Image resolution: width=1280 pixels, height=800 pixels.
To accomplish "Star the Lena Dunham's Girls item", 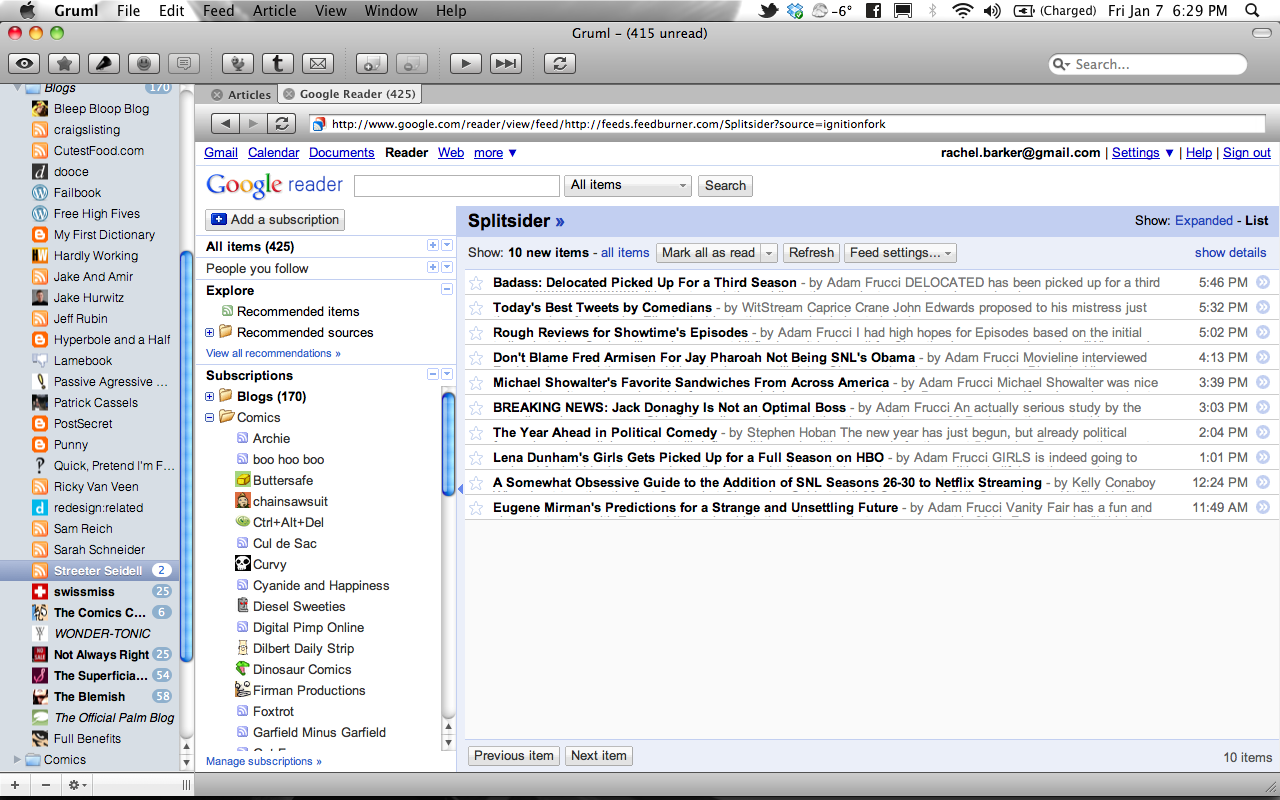I will [477, 457].
